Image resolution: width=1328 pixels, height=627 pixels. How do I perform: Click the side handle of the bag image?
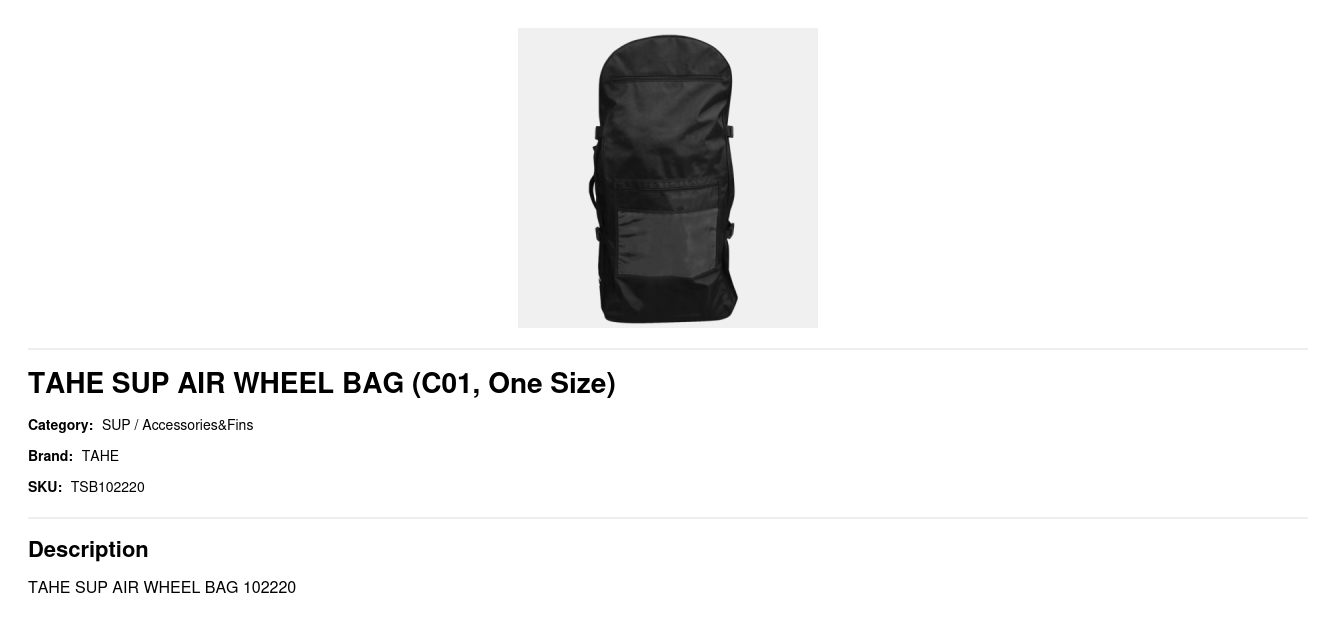point(593,190)
